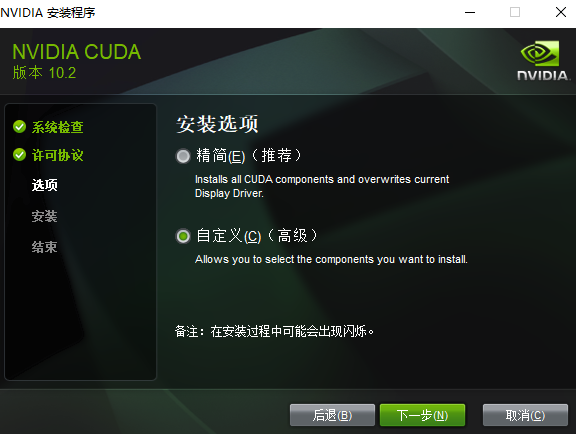
Task: Click the 备注 flicker note text
Action: 274,331
